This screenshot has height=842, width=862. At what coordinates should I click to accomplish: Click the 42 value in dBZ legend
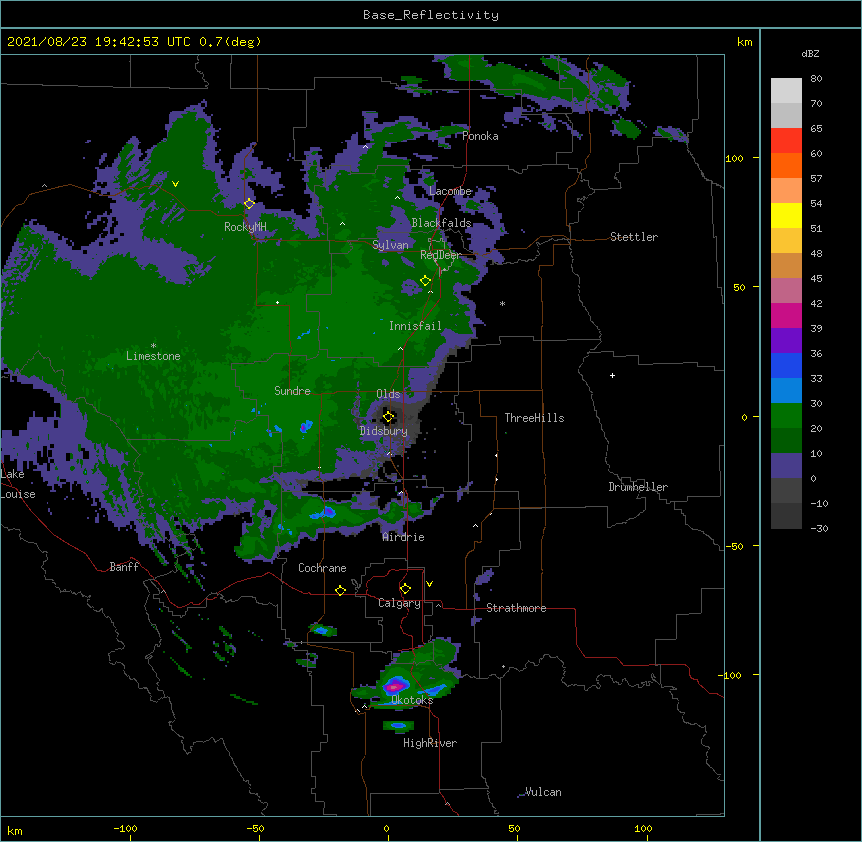(x=816, y=303)
